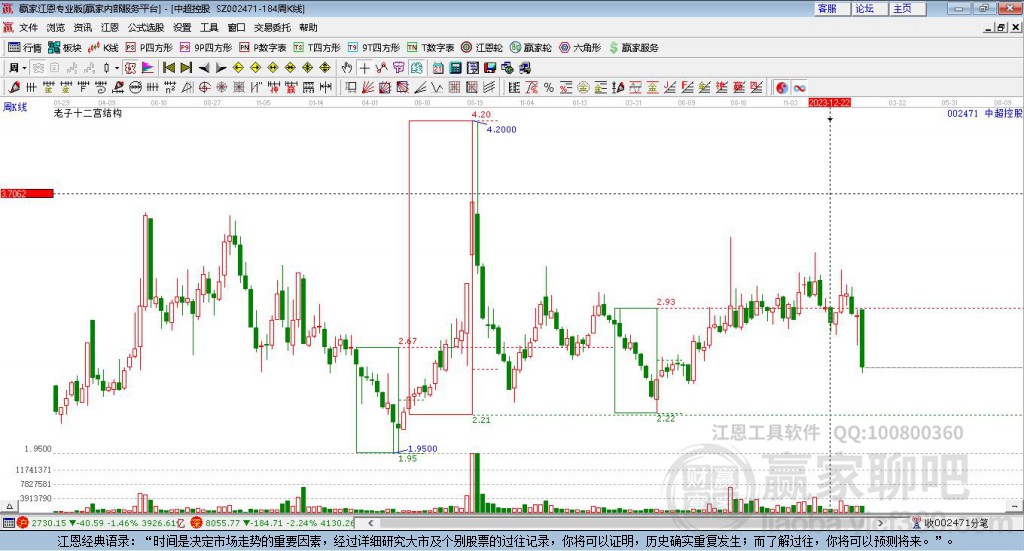Open the 赢家轮 wheel tool
This screenshot has width=1024, height=551.
pyautogui.click(x=530, y=48)
